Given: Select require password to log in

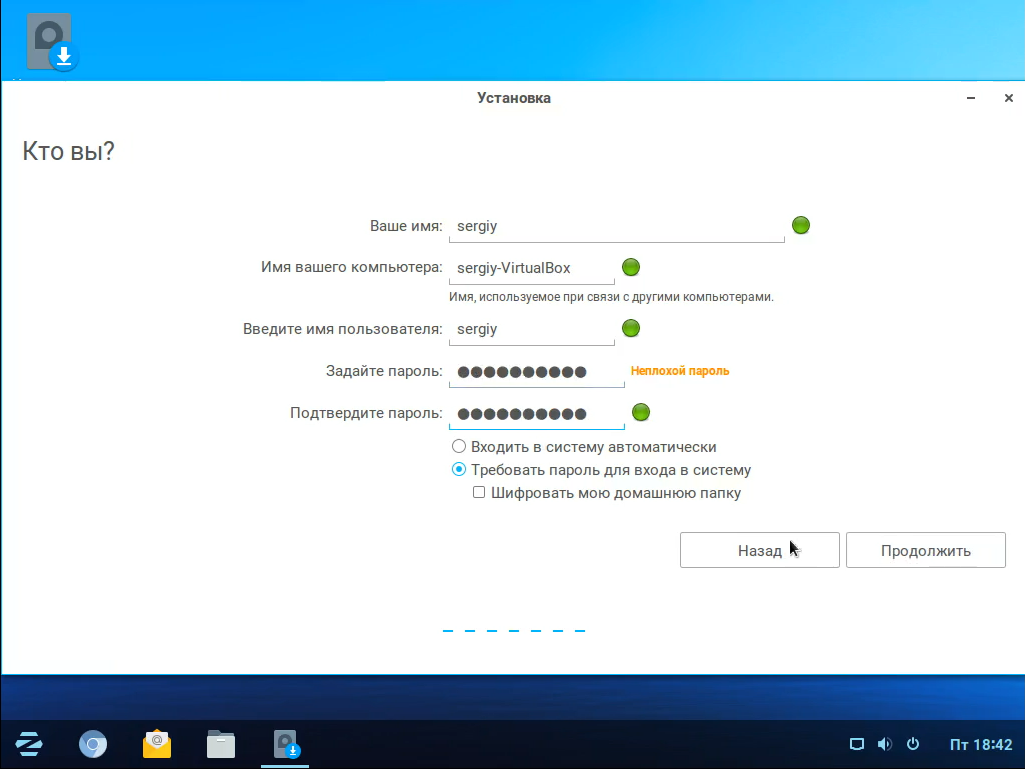Looking at the screenshot, I should pyautogui.click(x=459, y=470).
